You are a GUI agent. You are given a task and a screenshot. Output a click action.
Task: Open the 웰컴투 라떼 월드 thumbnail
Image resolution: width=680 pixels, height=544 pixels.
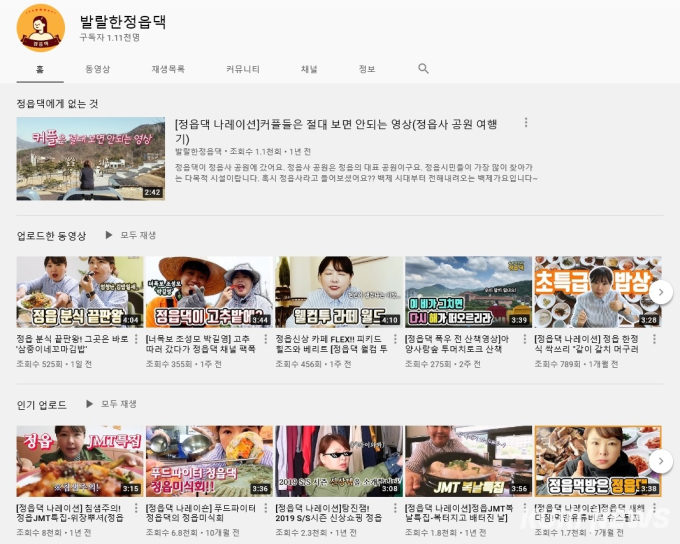339,292
